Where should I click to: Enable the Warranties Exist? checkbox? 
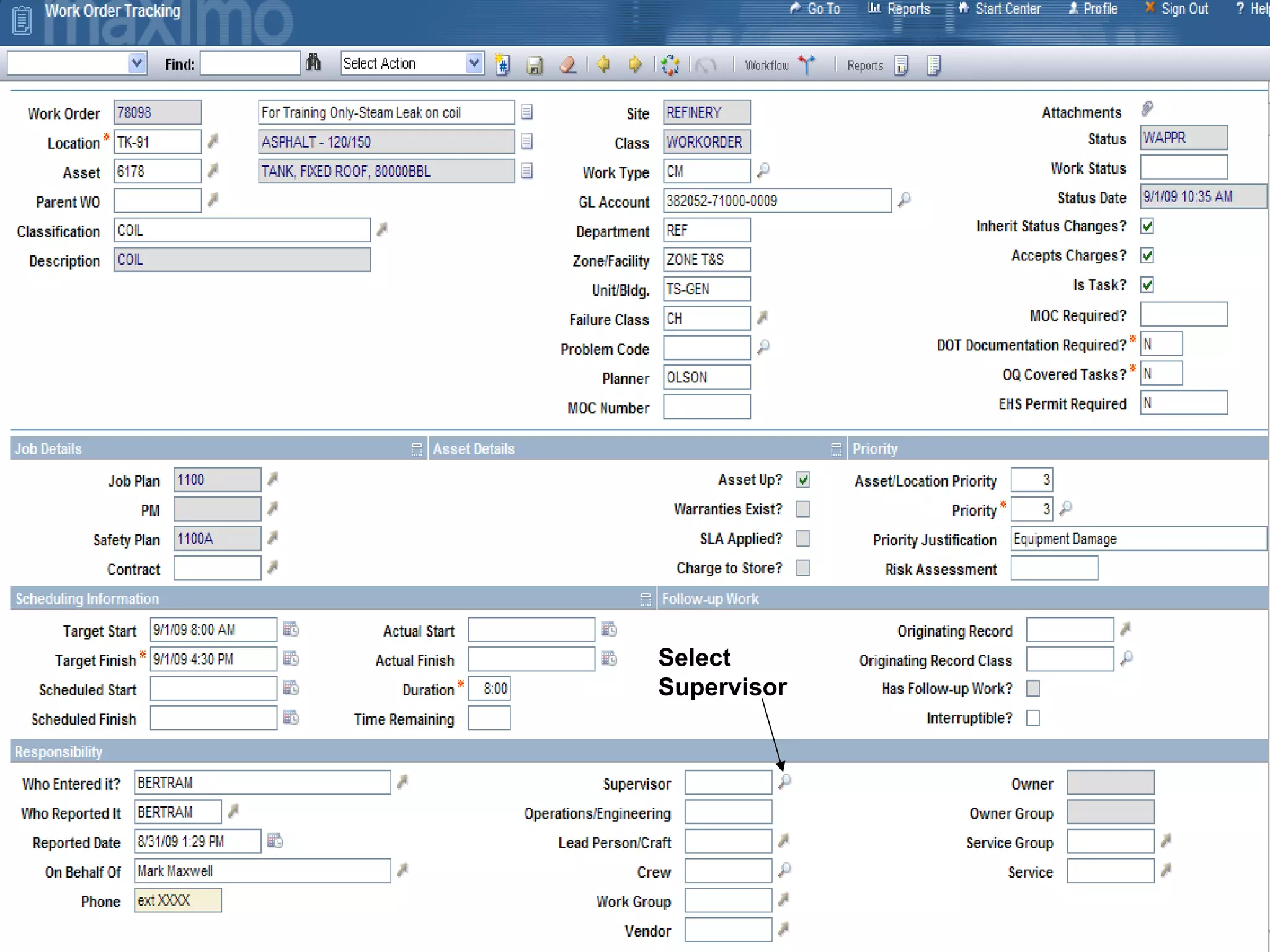tap(803, 509)
